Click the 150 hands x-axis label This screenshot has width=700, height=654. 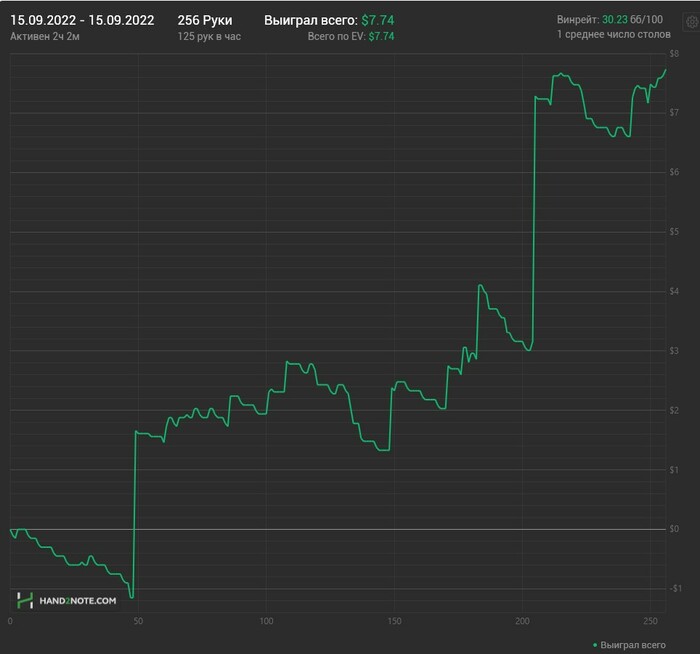395,621
